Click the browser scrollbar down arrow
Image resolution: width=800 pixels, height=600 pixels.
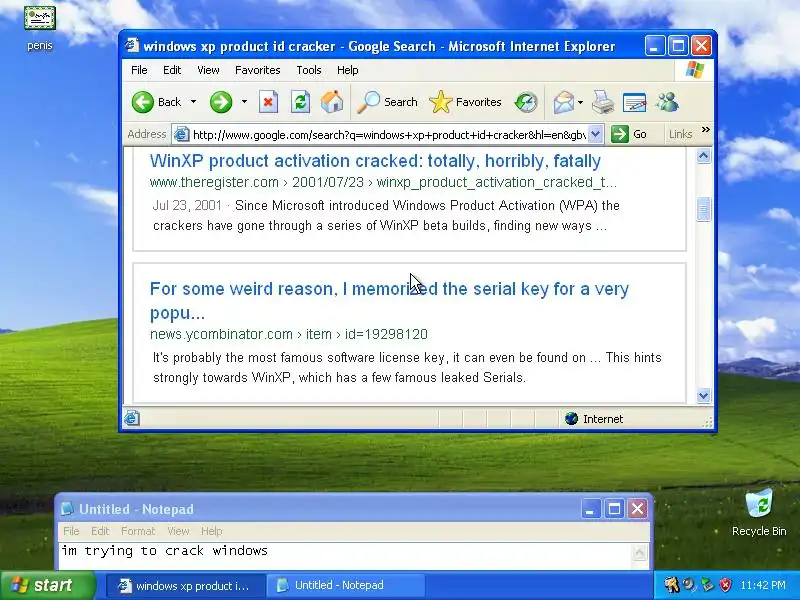pos(704,395)
